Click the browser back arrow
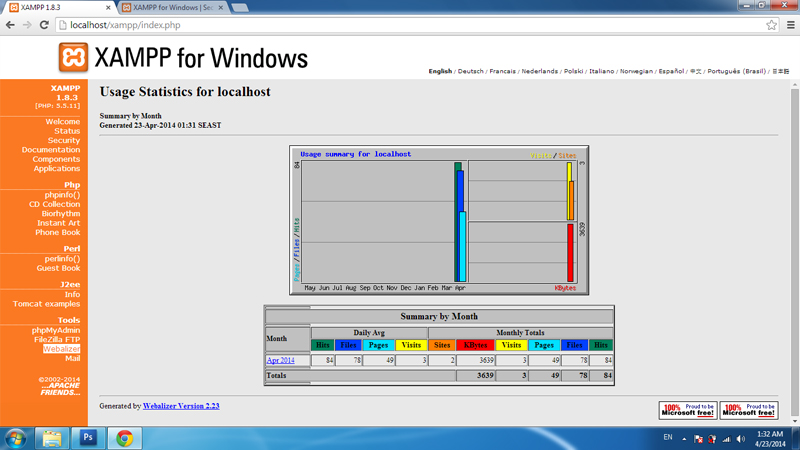Image resolution: width=800 pixels, height=450 pixels. tap(10, 25)
